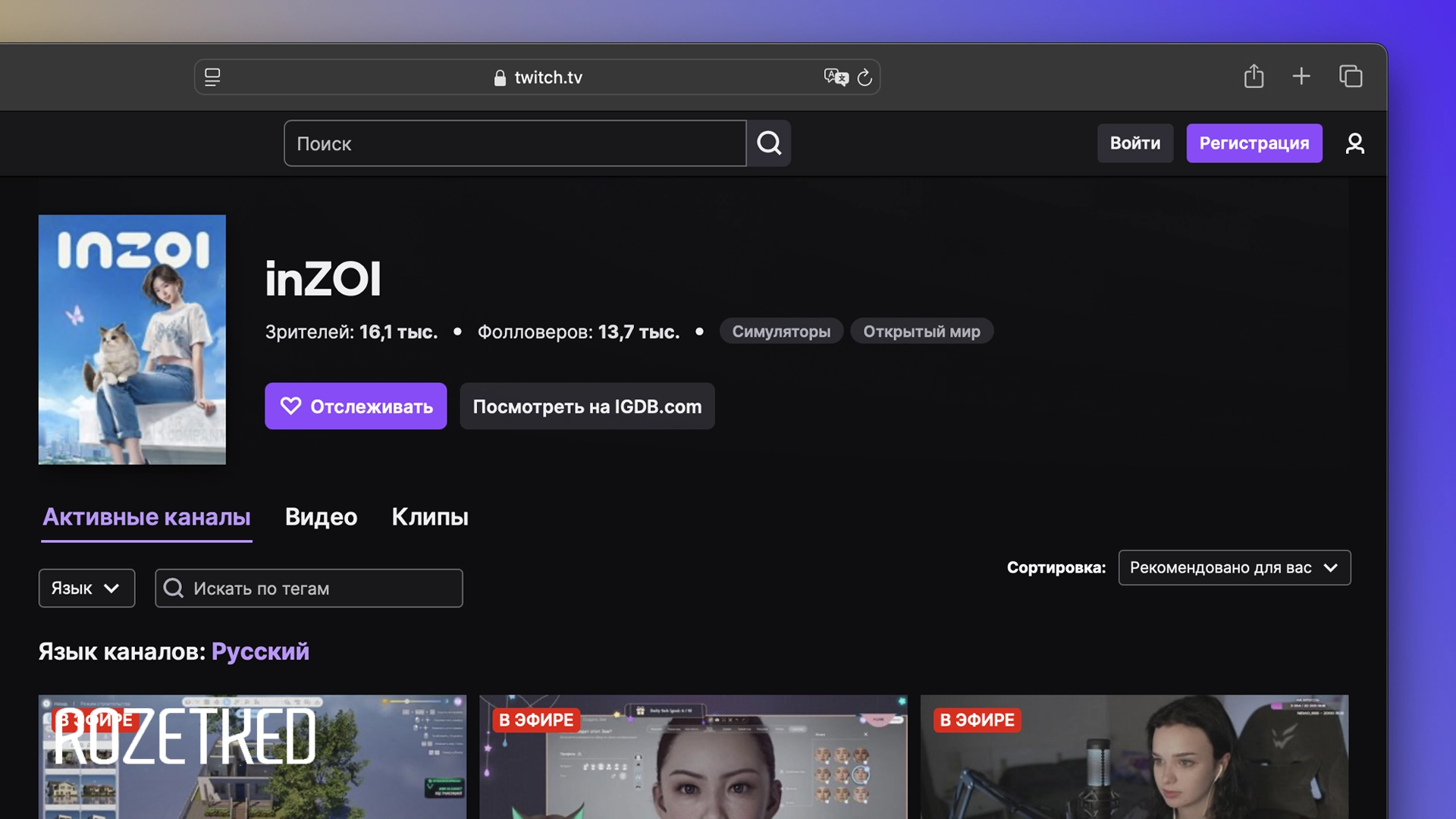Click the 'Искать по тегам' search field
The image size is (1456, 819).
click(309, 588)
